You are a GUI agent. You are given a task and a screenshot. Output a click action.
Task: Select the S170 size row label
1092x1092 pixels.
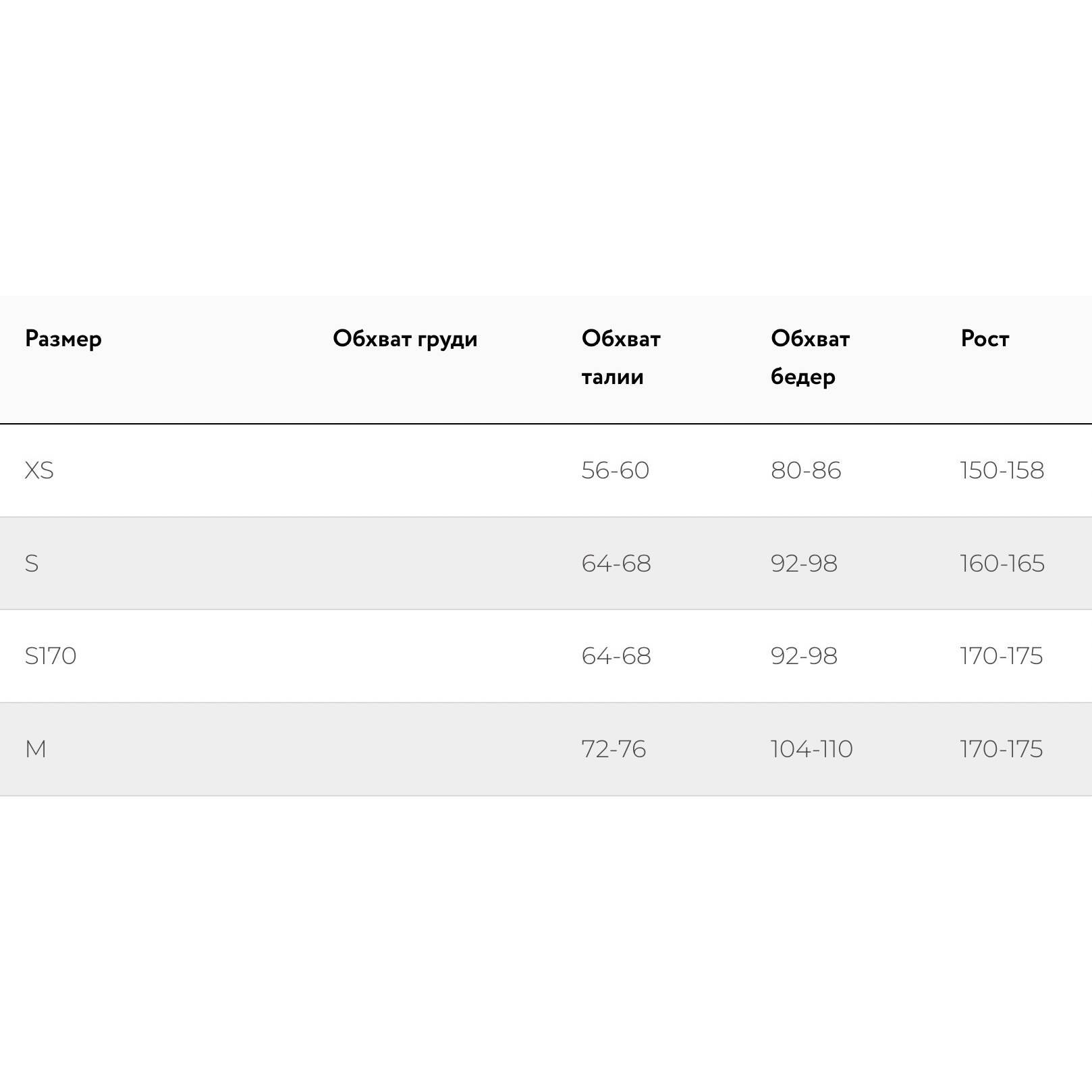click(x=51, y=656)
